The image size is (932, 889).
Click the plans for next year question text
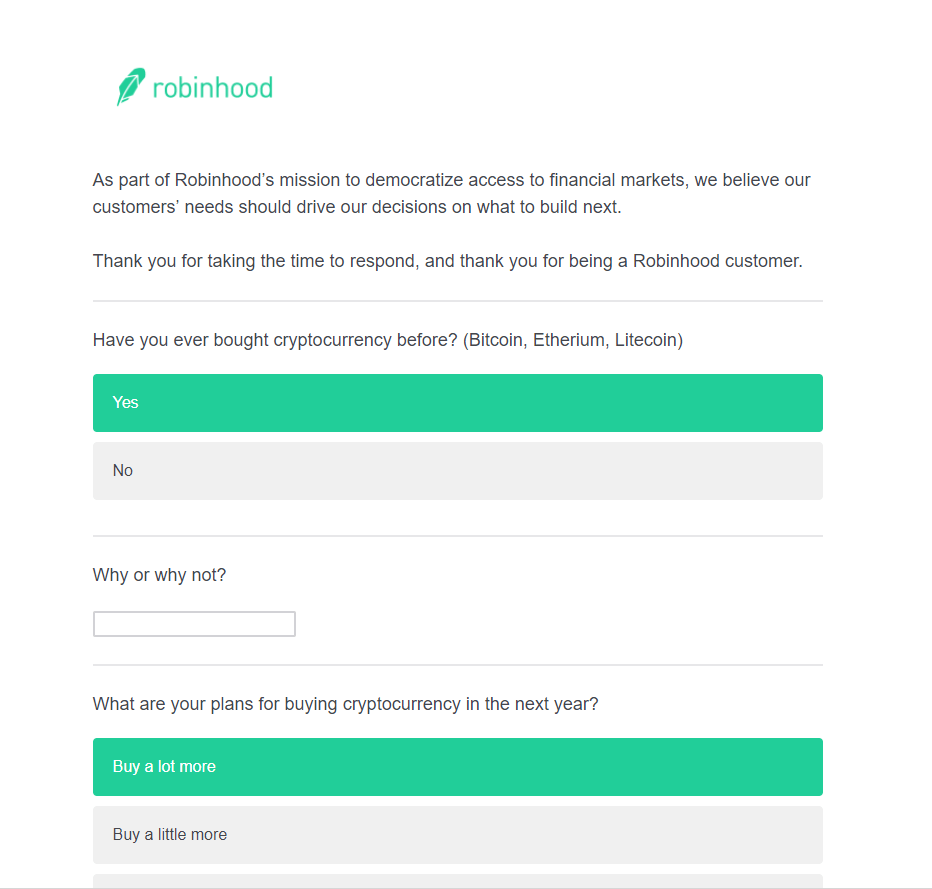[x=345, y=704]
